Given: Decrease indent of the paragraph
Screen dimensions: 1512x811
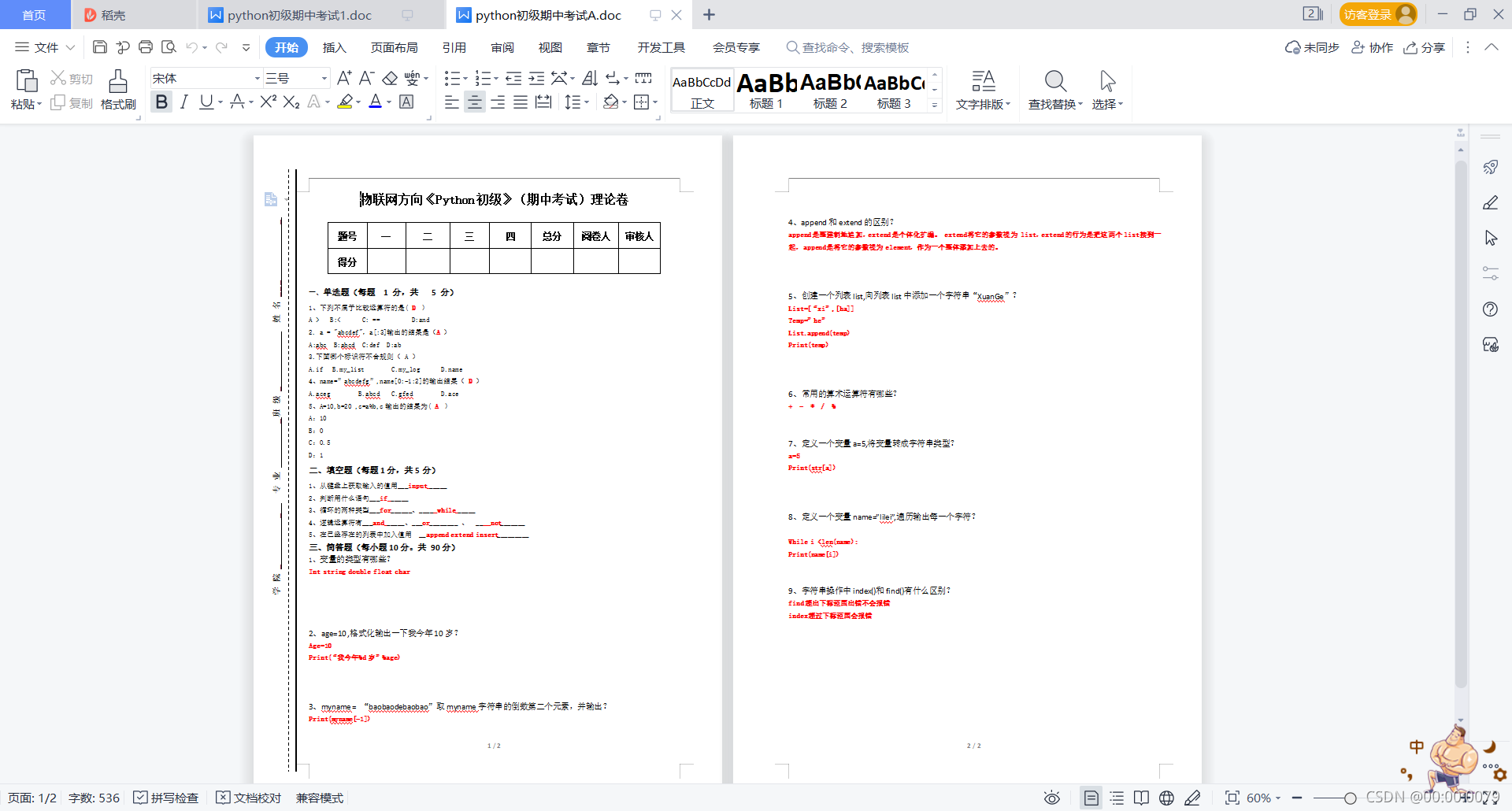Looking at the screenshot, I should click(x=513, y=78).
